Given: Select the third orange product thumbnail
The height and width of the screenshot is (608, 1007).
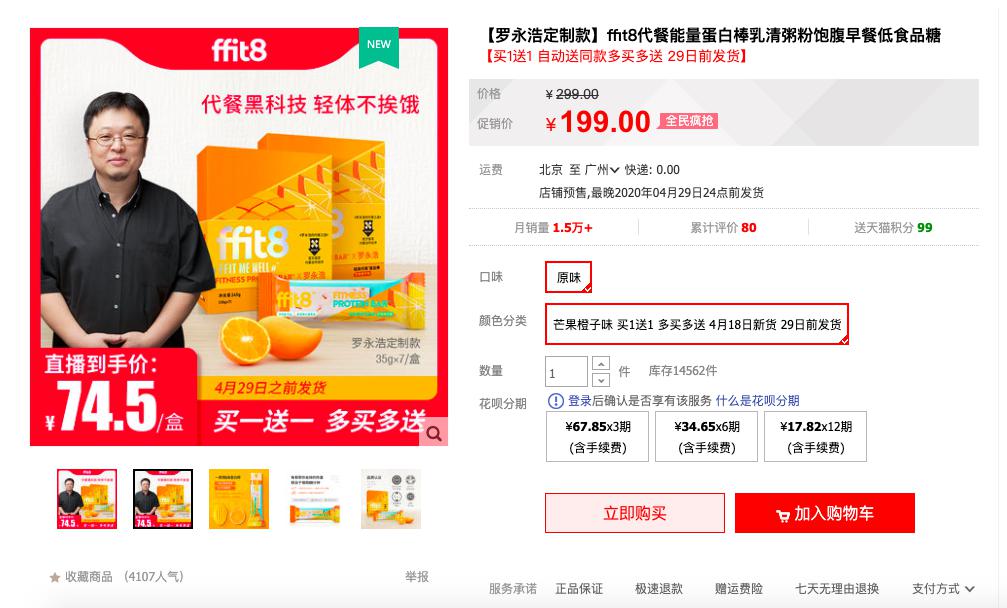Looking at the screenshot, I should click(239, 499).
